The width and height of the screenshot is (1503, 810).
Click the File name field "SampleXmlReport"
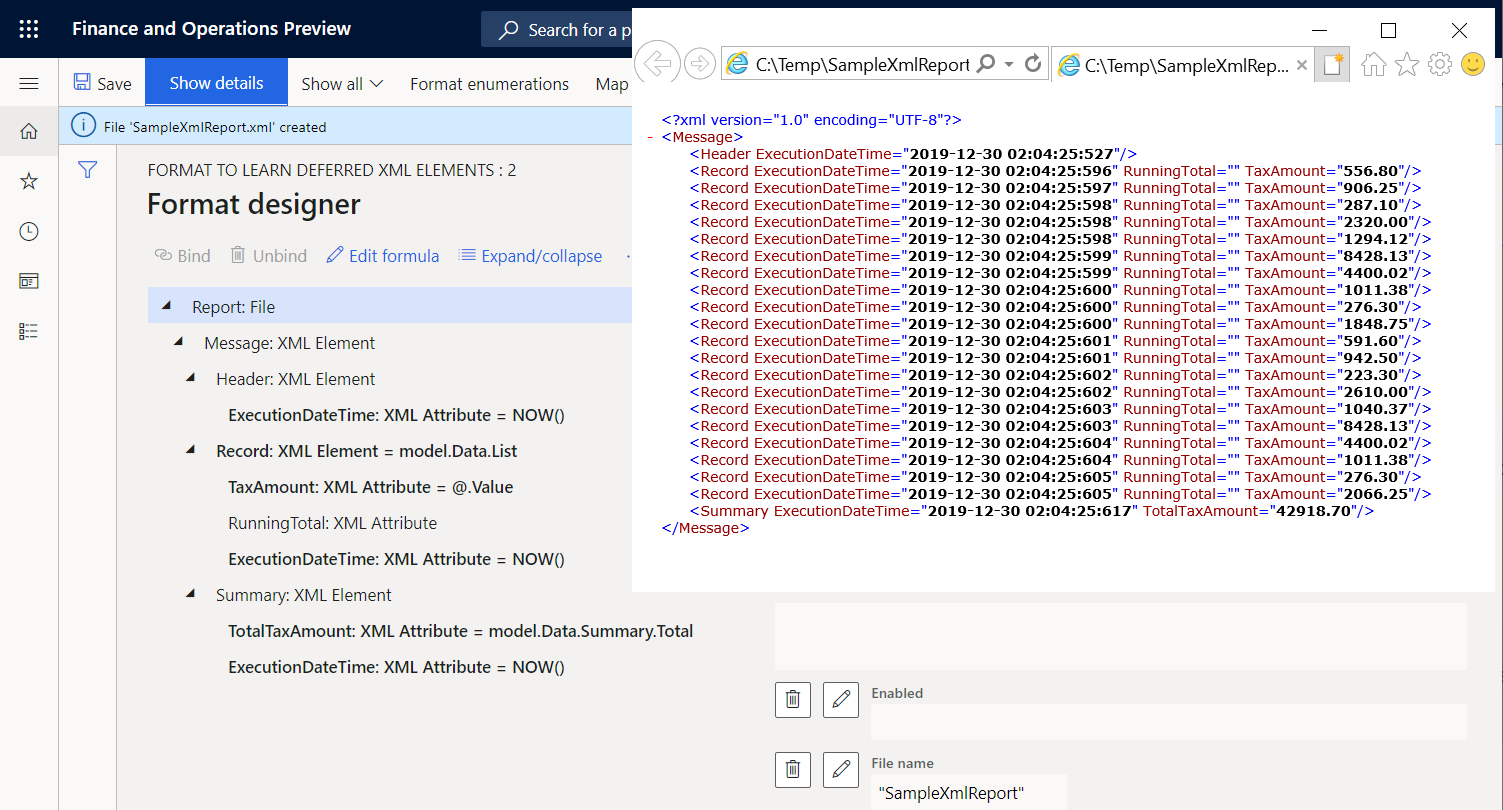[968, 792]
